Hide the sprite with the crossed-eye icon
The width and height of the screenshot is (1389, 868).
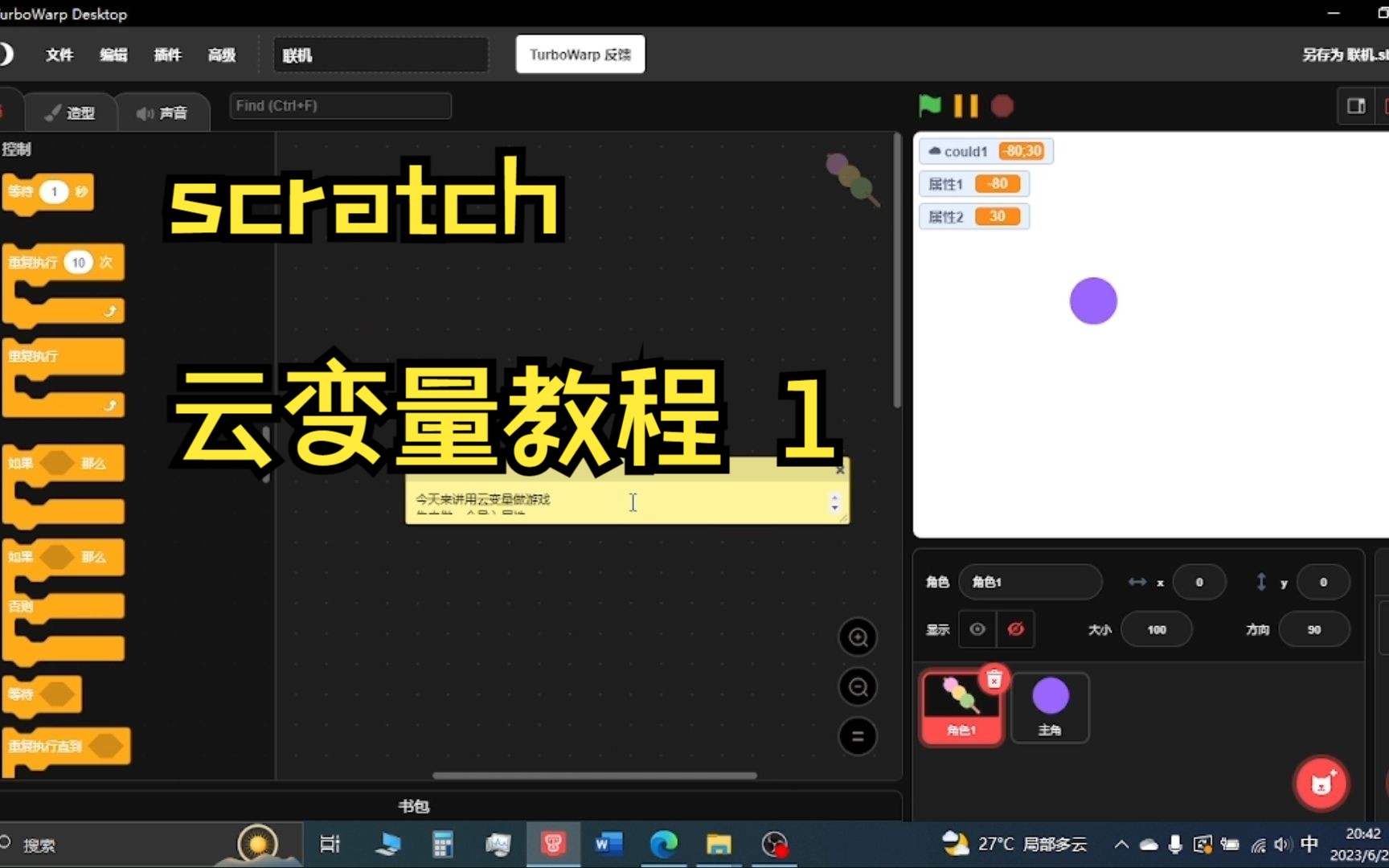[1016, 629]
